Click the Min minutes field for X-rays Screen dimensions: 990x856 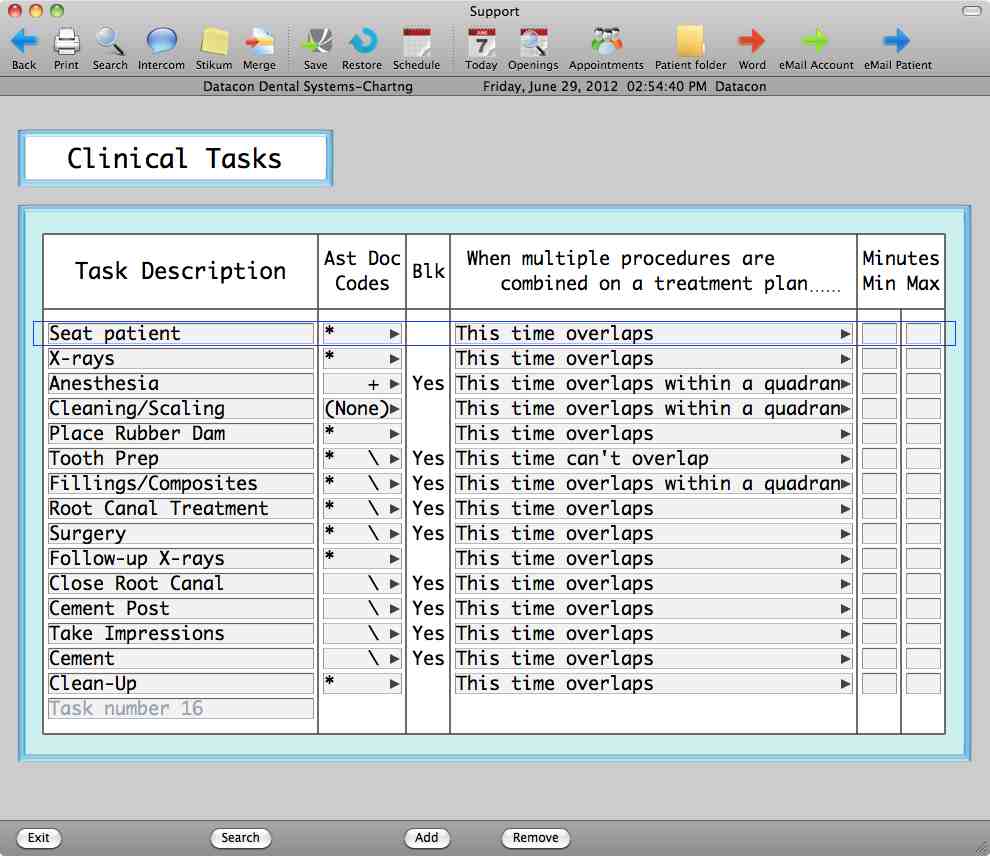(x=879, y=359)
